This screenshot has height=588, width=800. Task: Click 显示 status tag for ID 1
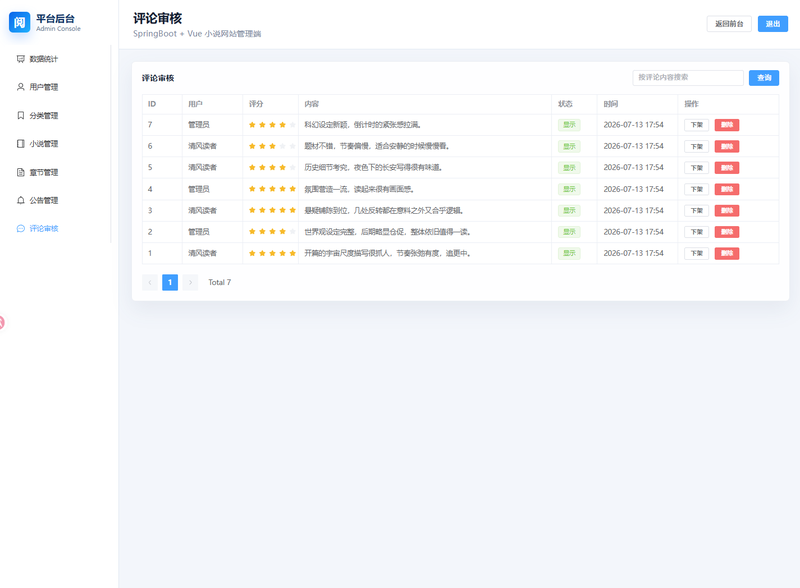click(569, 254)
